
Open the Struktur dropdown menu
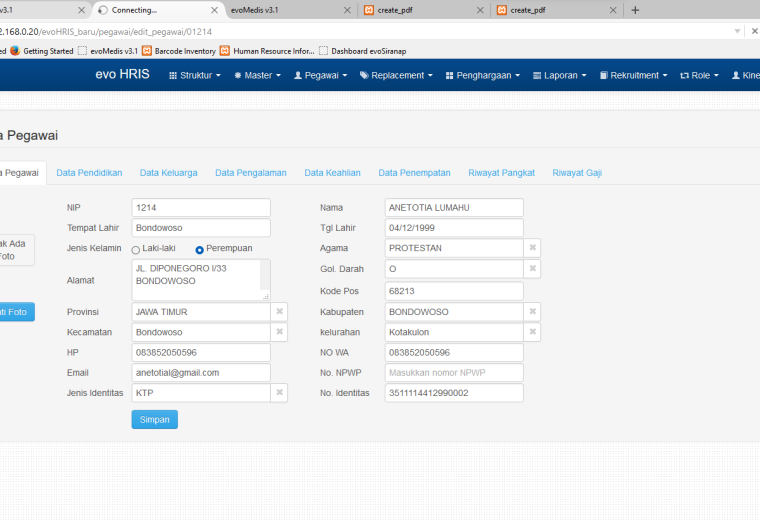pos(195,75)
